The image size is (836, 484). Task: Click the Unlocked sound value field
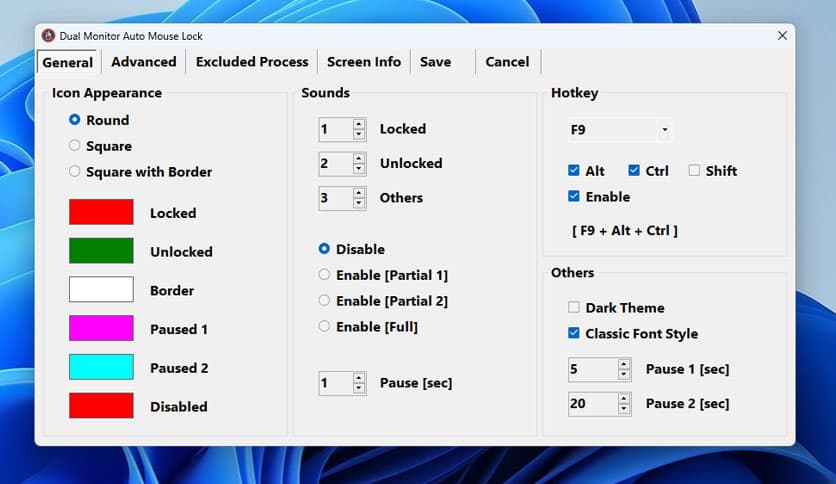tap(336, 164)
